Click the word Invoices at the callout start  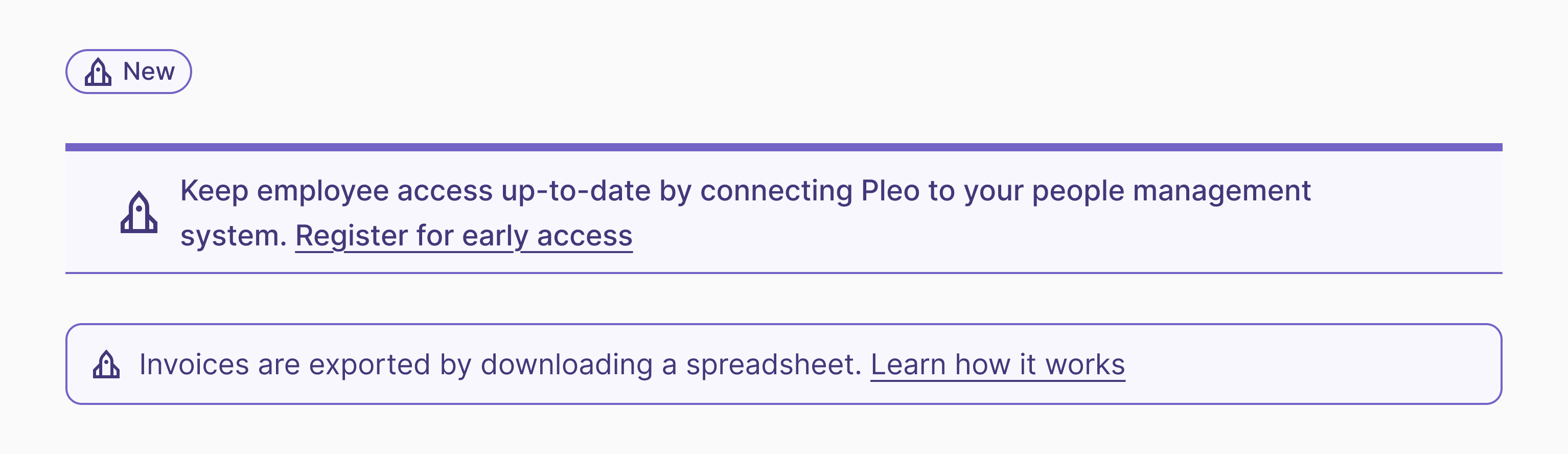[194, 365]
